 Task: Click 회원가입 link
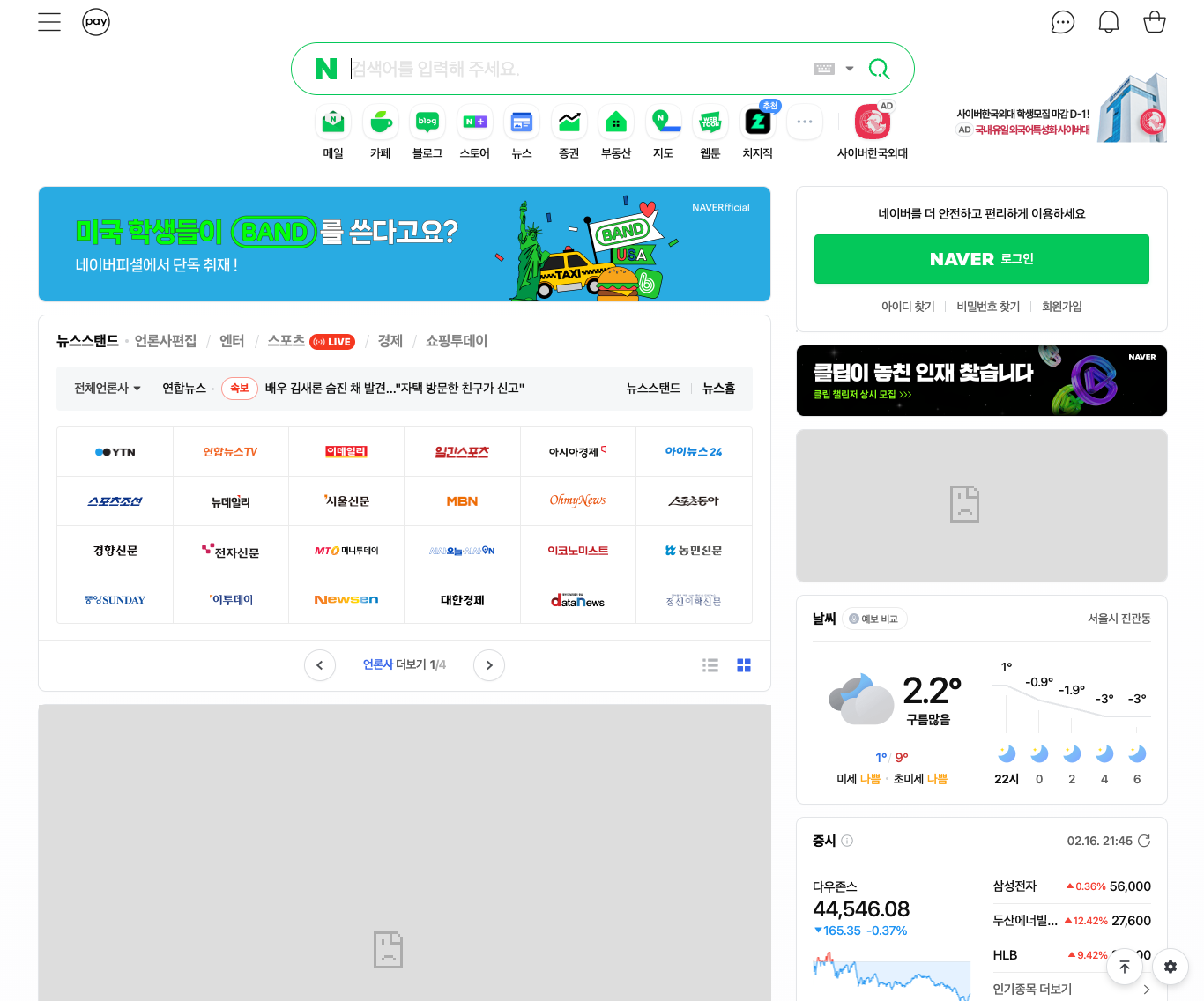(1062, 307)
